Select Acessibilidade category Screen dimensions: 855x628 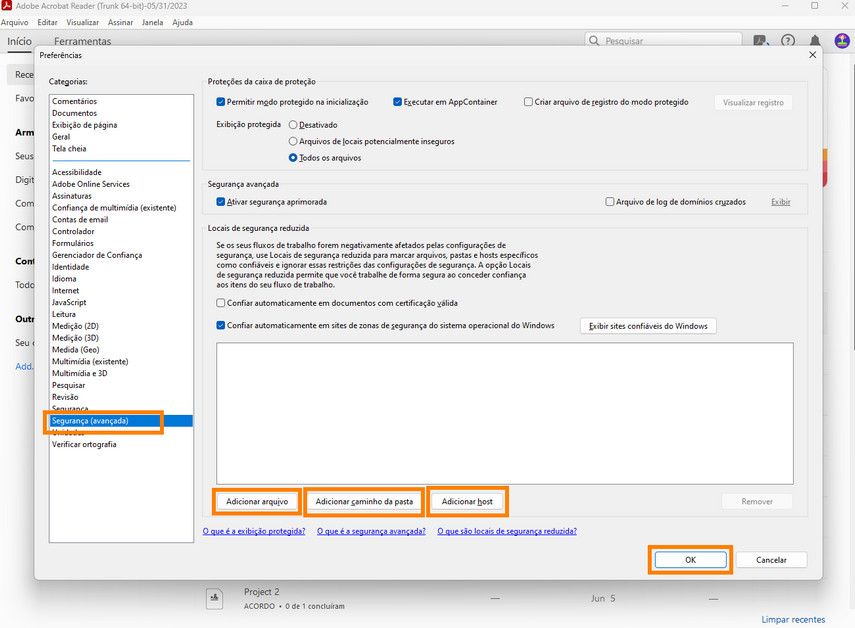77,172
